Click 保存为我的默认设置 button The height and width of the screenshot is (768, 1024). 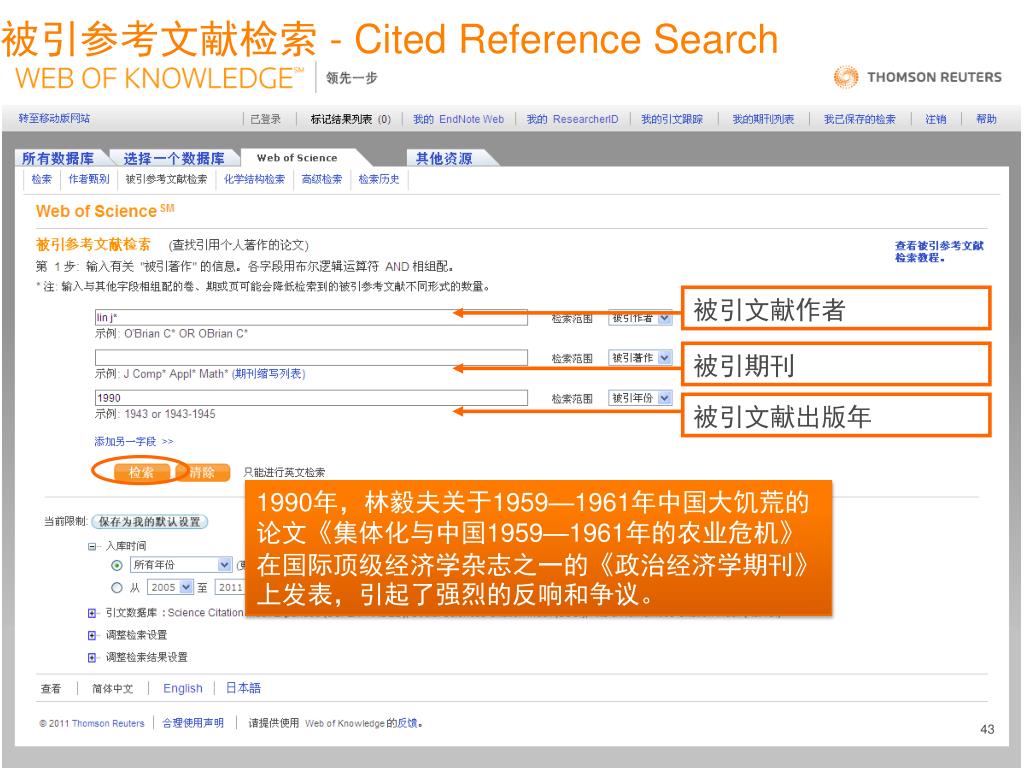pos(150,521)
